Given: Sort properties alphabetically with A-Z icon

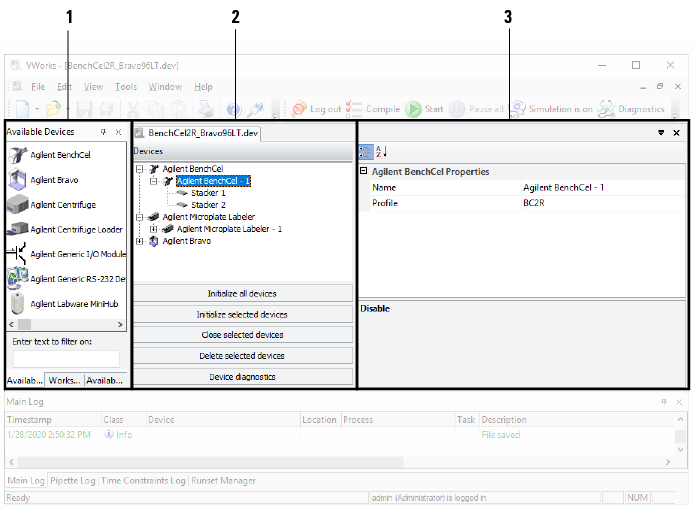Looking at the screenshot, I should coord(381,152).
